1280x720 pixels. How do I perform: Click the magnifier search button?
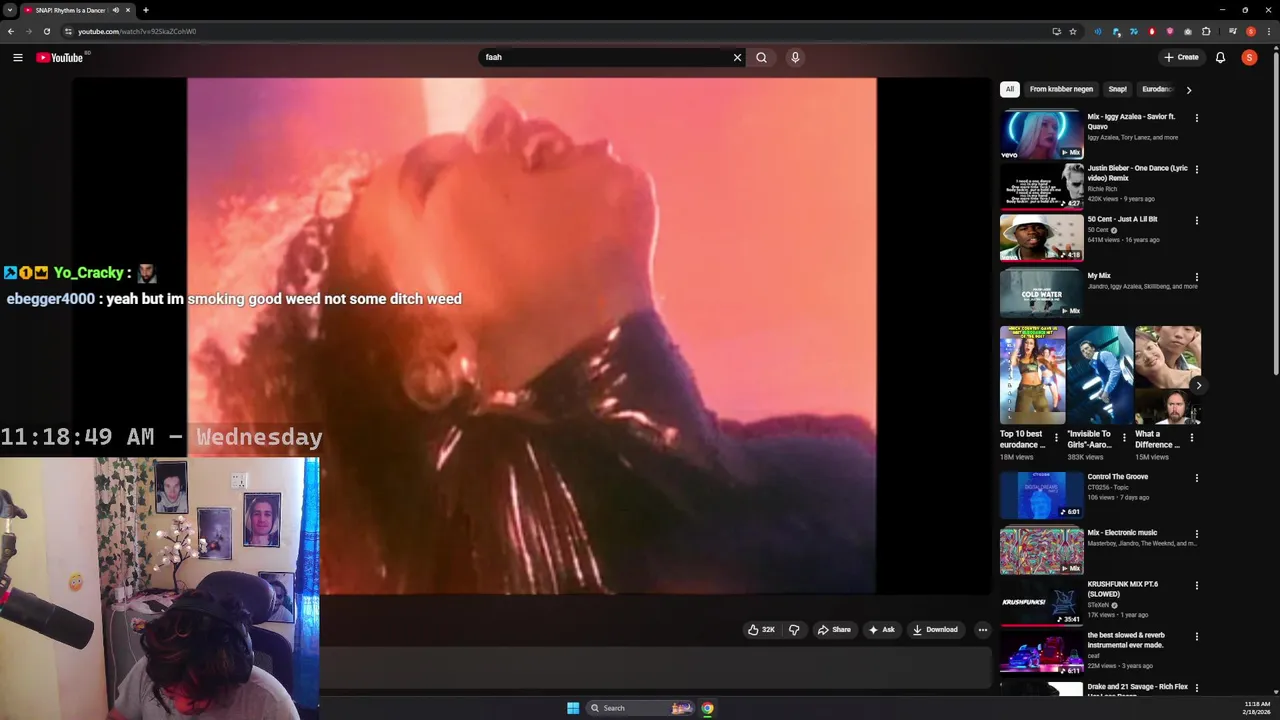[762, 57]
